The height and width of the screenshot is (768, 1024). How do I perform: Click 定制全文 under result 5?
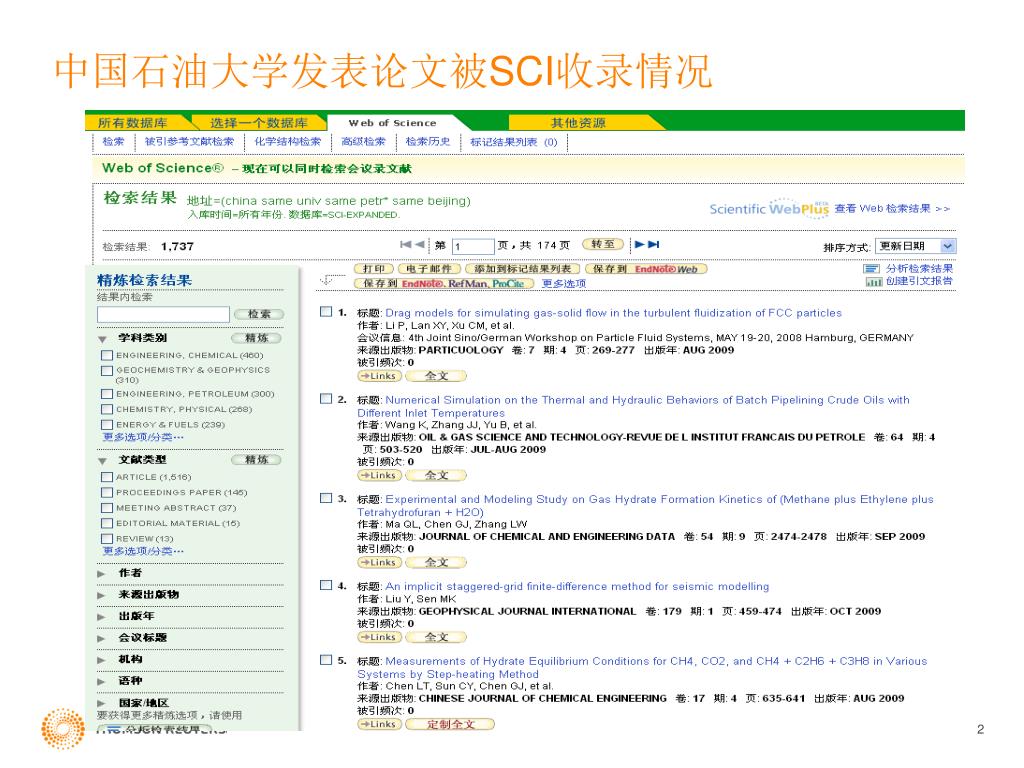coord(450,724)
